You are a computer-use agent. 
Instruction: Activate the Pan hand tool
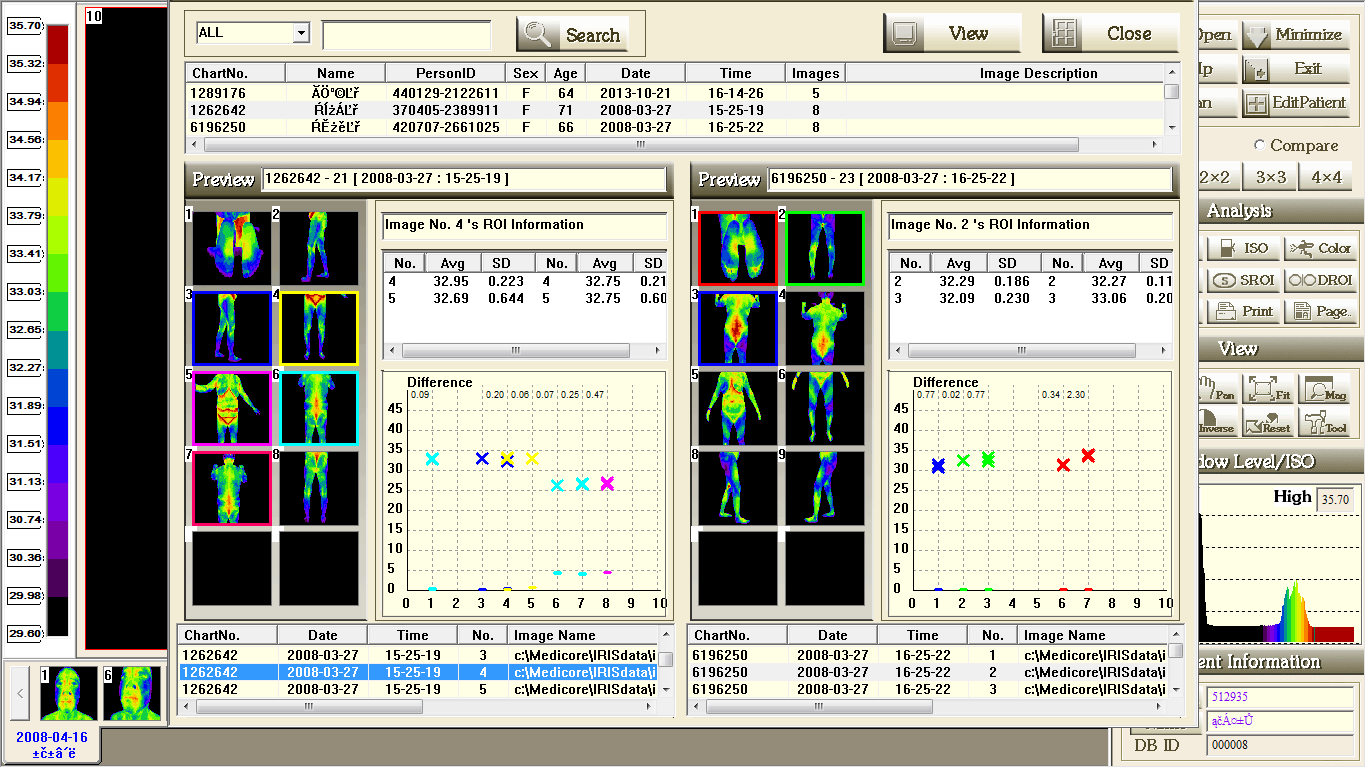click(x=1218, y=388)
